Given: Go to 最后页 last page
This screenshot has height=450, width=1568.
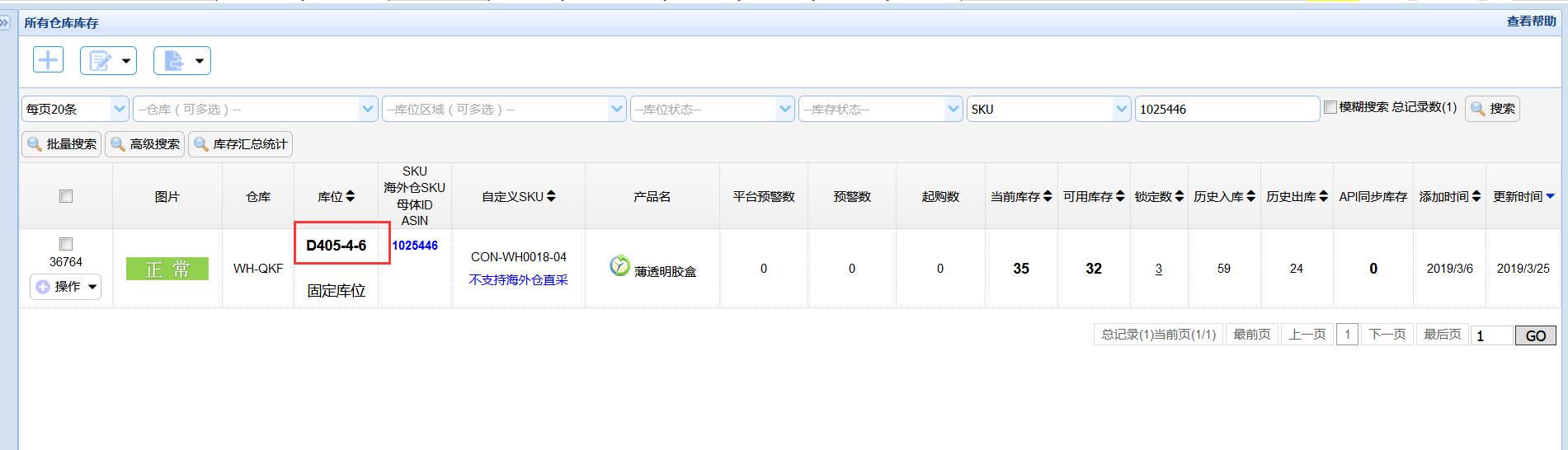Looking at the screenshot, I should (1443, 334).
